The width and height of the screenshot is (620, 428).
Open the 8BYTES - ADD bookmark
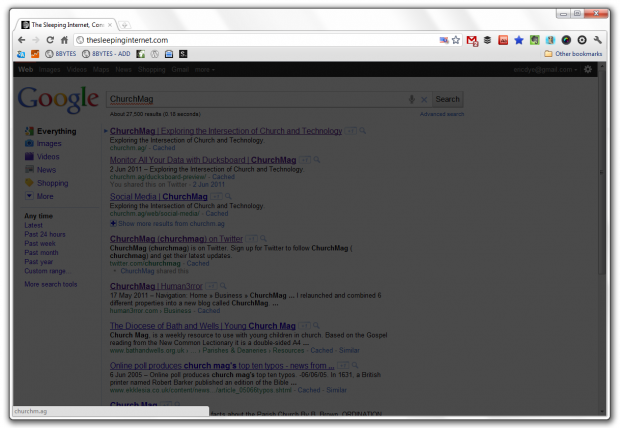tap(106, 54)
